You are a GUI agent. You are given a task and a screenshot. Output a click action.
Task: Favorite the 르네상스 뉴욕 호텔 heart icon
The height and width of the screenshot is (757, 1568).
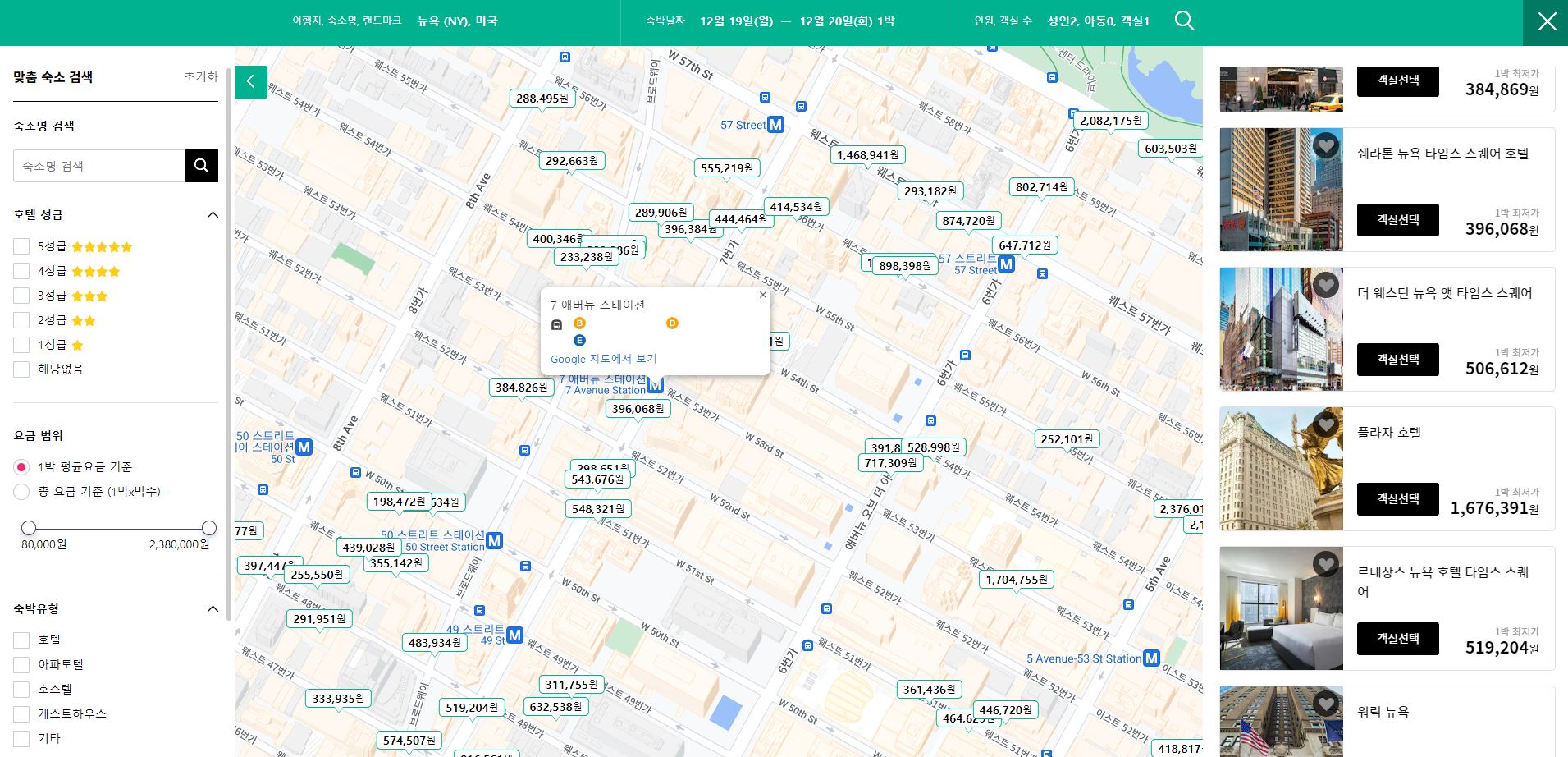point(1325,565)
